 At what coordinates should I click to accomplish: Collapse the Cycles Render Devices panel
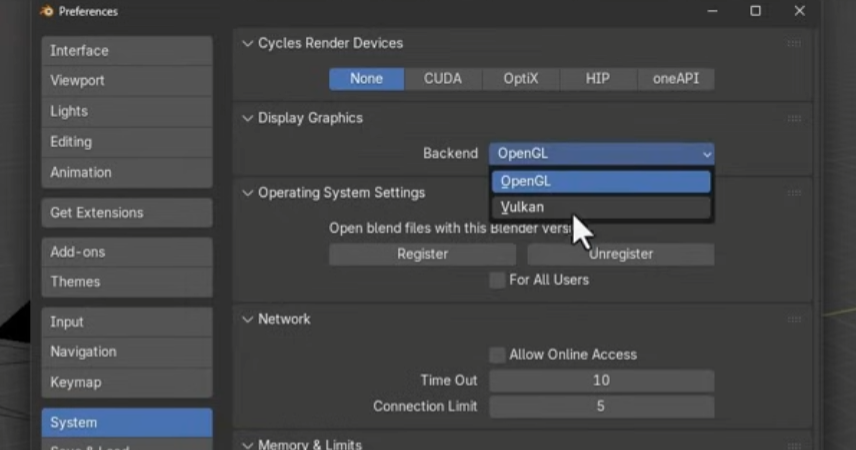tap(248, 43)
